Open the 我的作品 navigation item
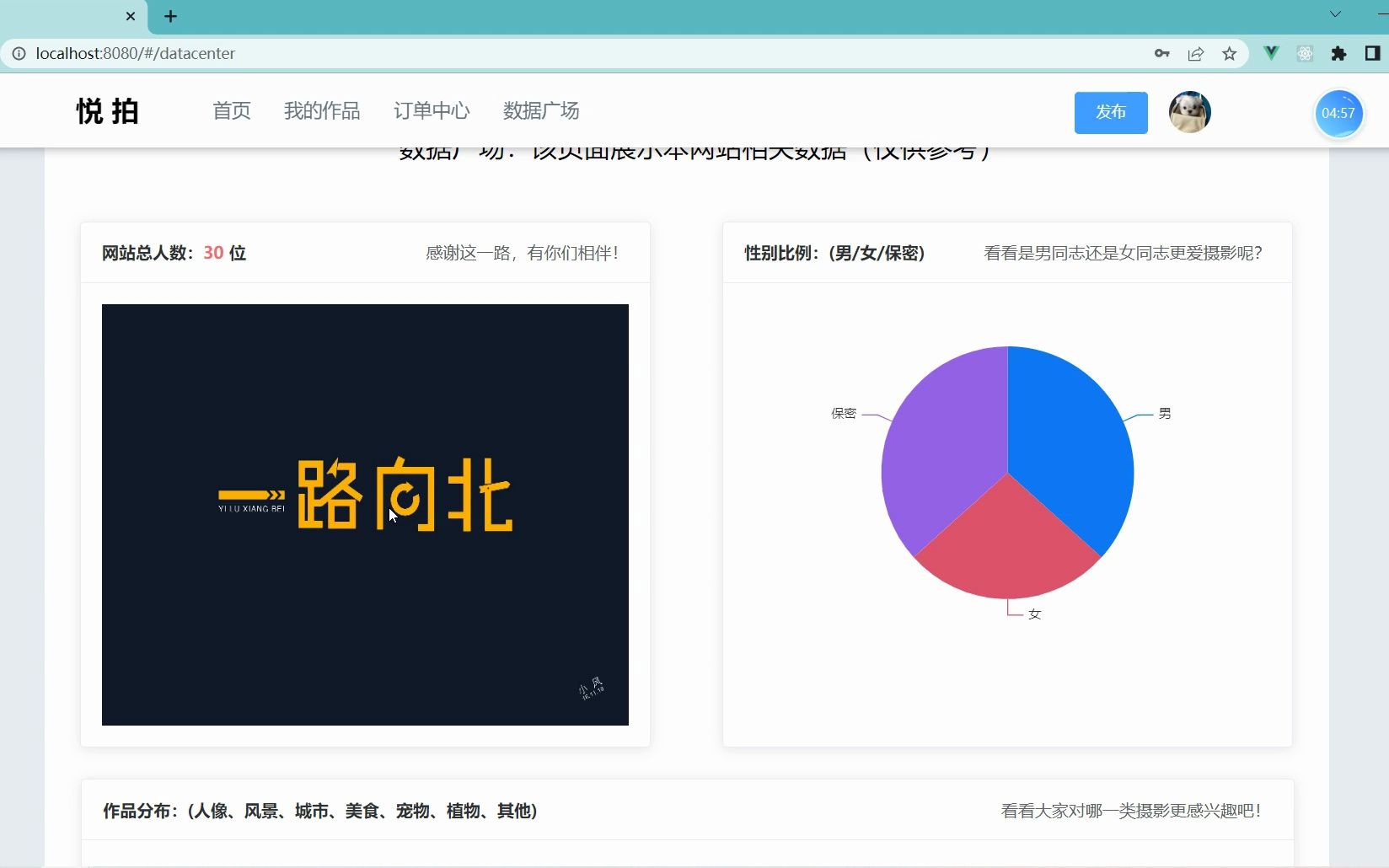The height and width of the screenshot is (868, 1389). click(x=322, y=110)
